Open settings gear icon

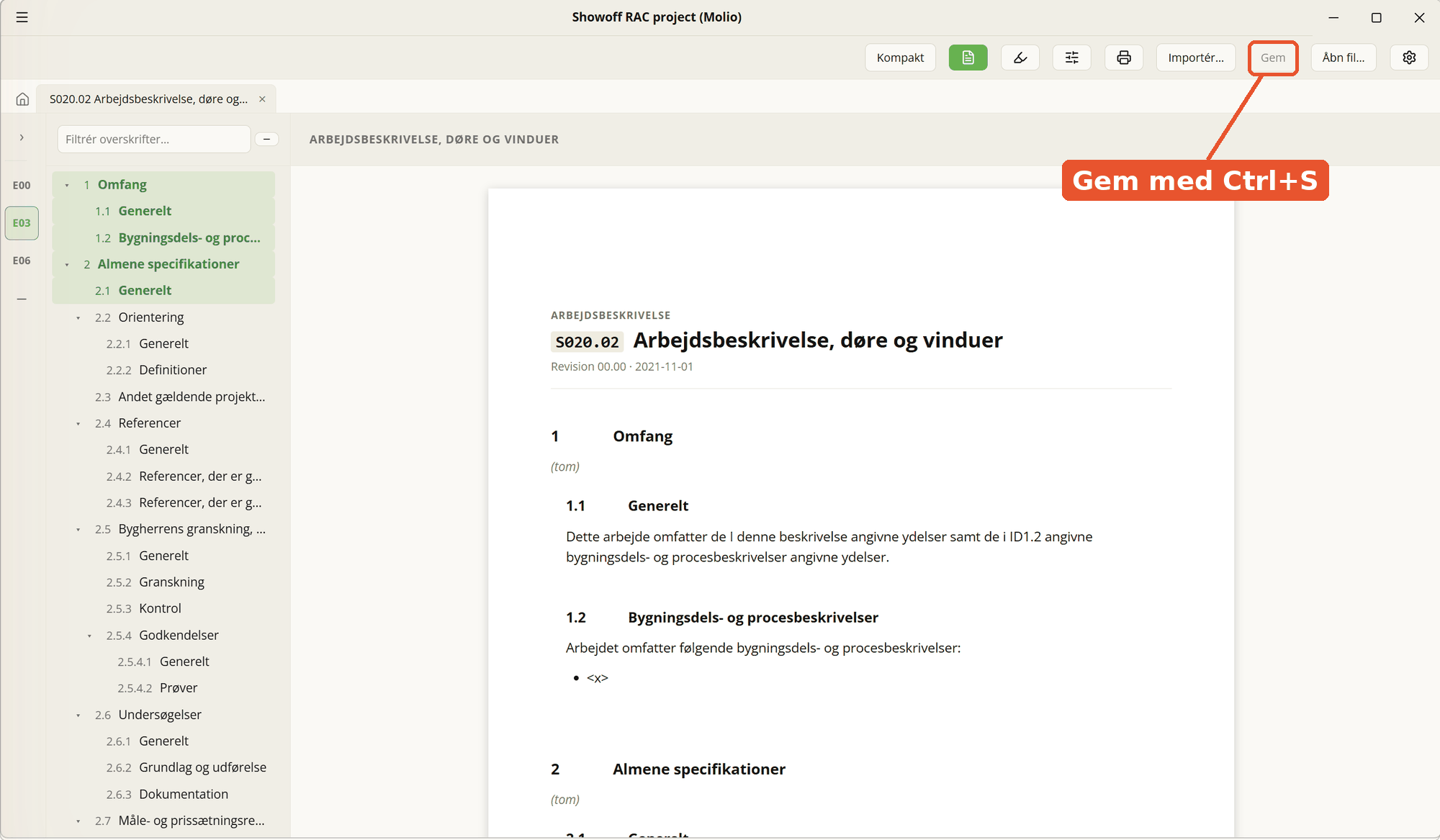(x=1409, y=58)
